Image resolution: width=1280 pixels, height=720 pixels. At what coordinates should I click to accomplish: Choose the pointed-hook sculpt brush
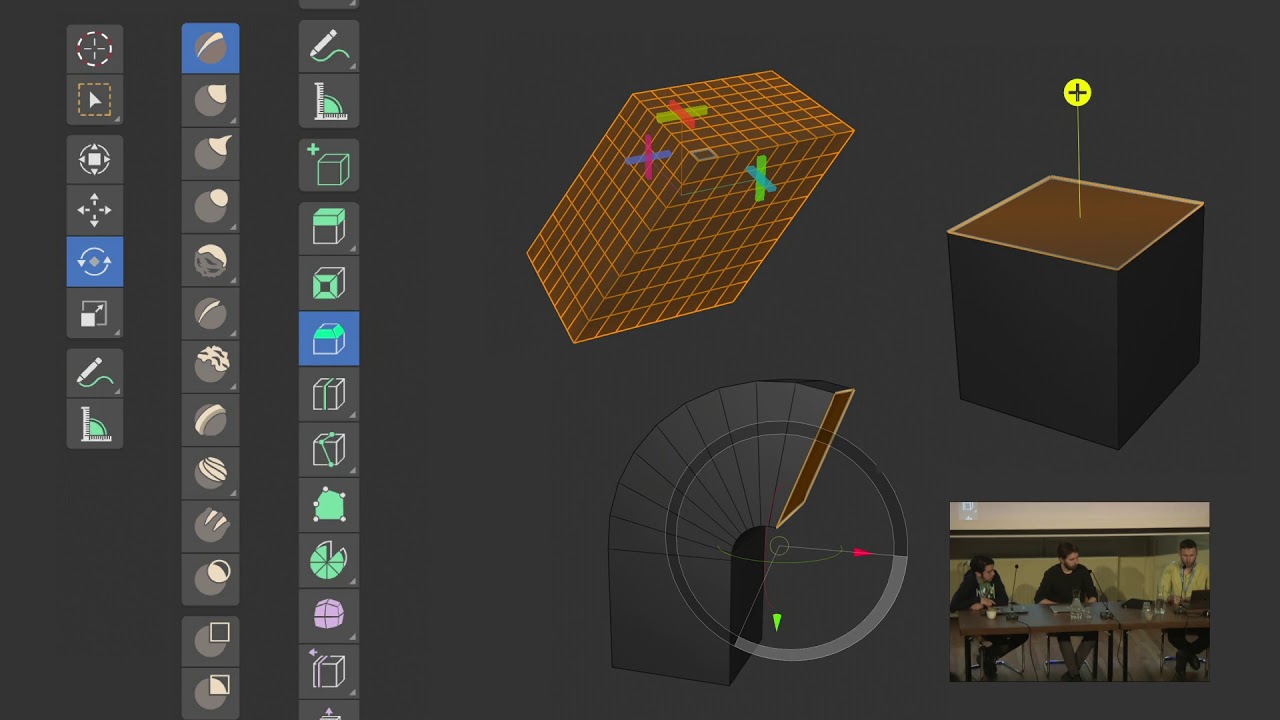tap(210, 152)
